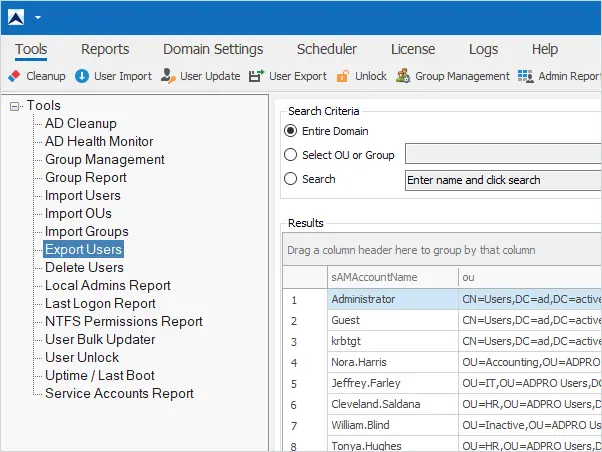Open the Logs tab
This screenshot has height=452, width=602.
483,49
